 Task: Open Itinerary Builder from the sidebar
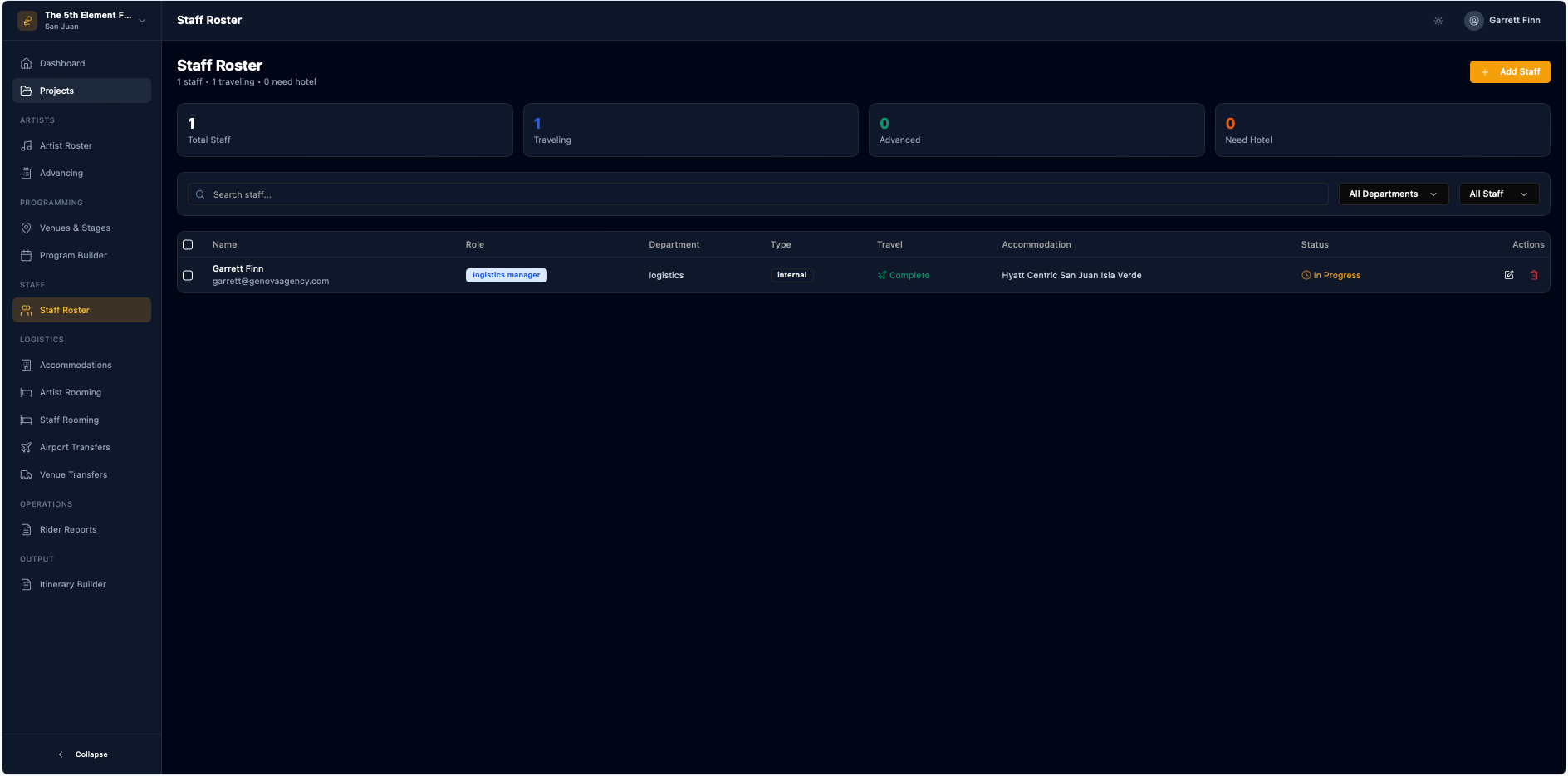pyautogui.click(x=73, y=585)
